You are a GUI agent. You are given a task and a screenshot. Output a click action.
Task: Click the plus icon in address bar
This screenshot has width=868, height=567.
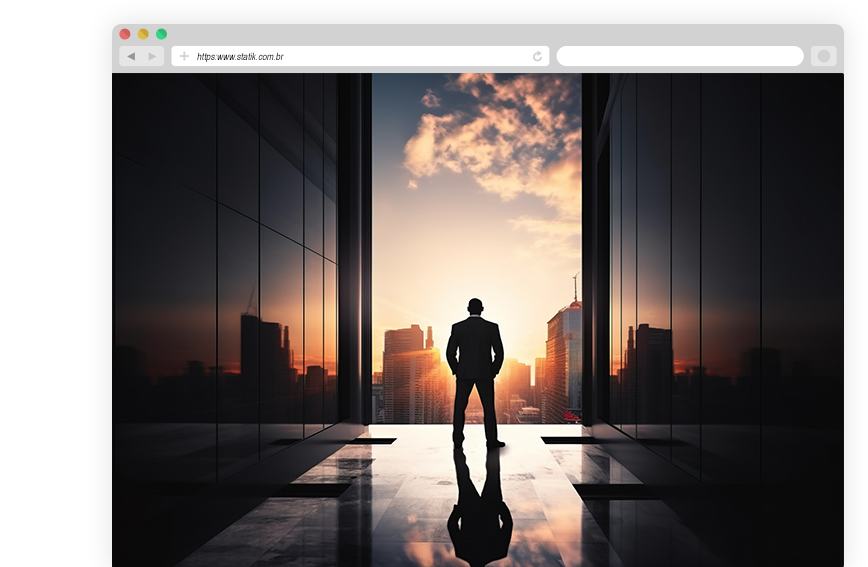click(x=184, y=56)
